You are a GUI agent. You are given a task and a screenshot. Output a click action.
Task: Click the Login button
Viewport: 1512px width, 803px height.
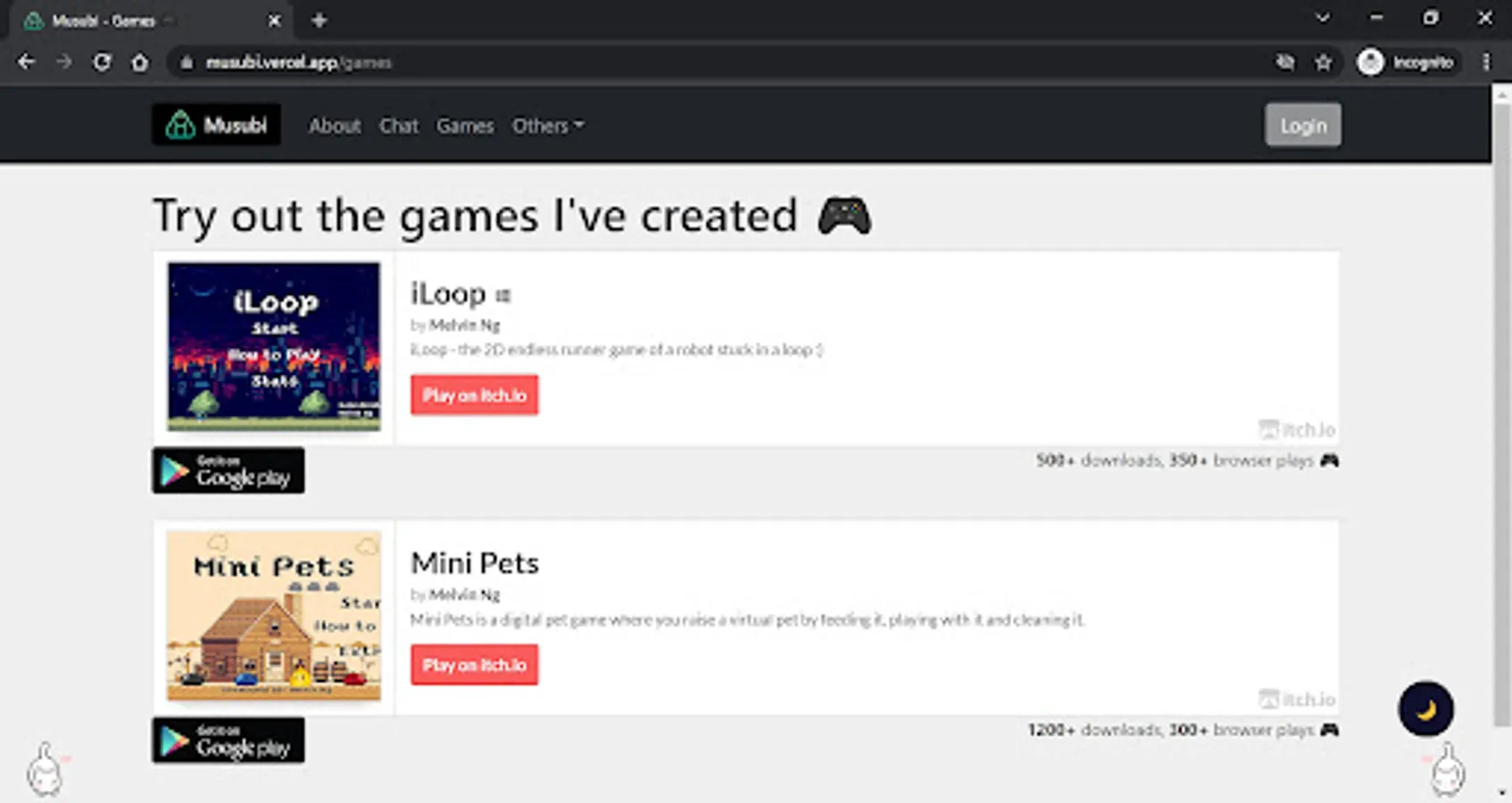[1303, 125]
